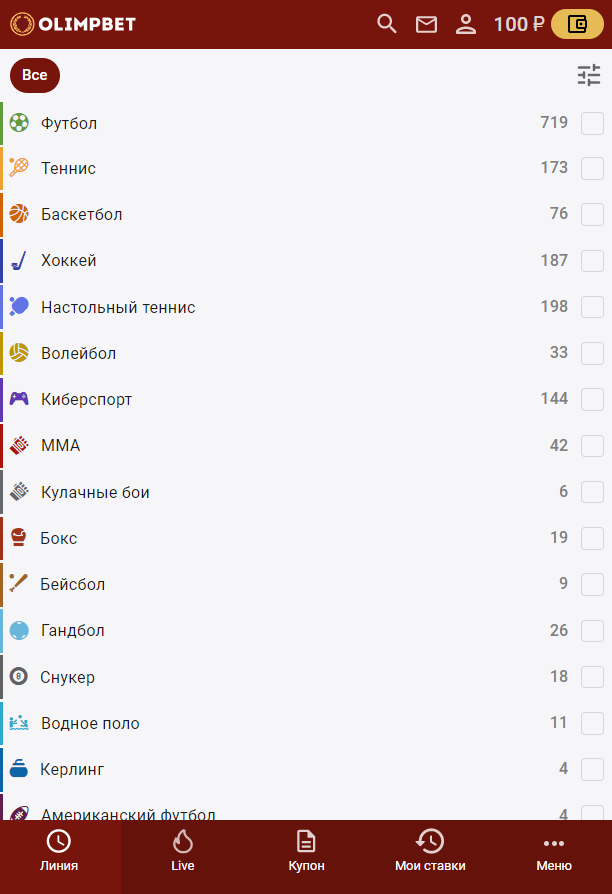Open the filter settings sliders icon
Screen dimensions: 612x894
coord(589,75)
